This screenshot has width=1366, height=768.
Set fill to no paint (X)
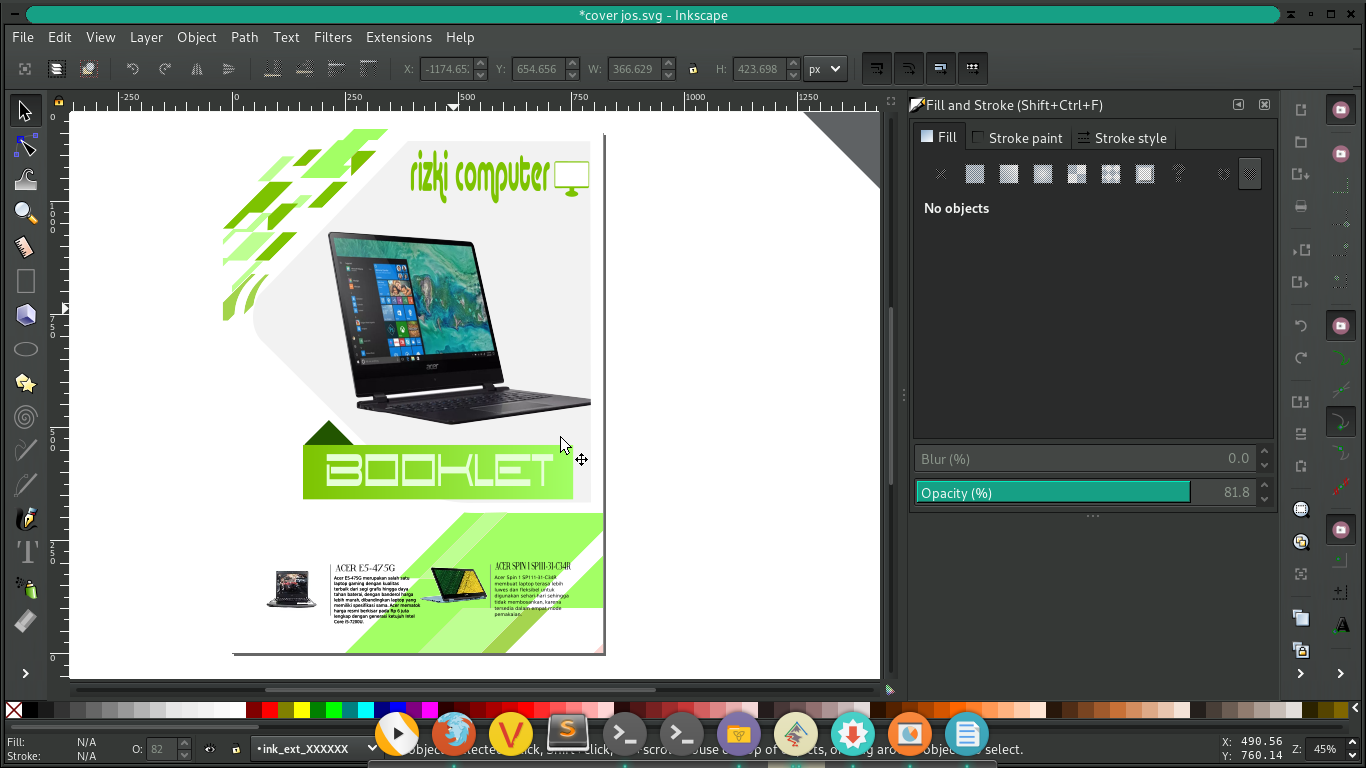941,174
